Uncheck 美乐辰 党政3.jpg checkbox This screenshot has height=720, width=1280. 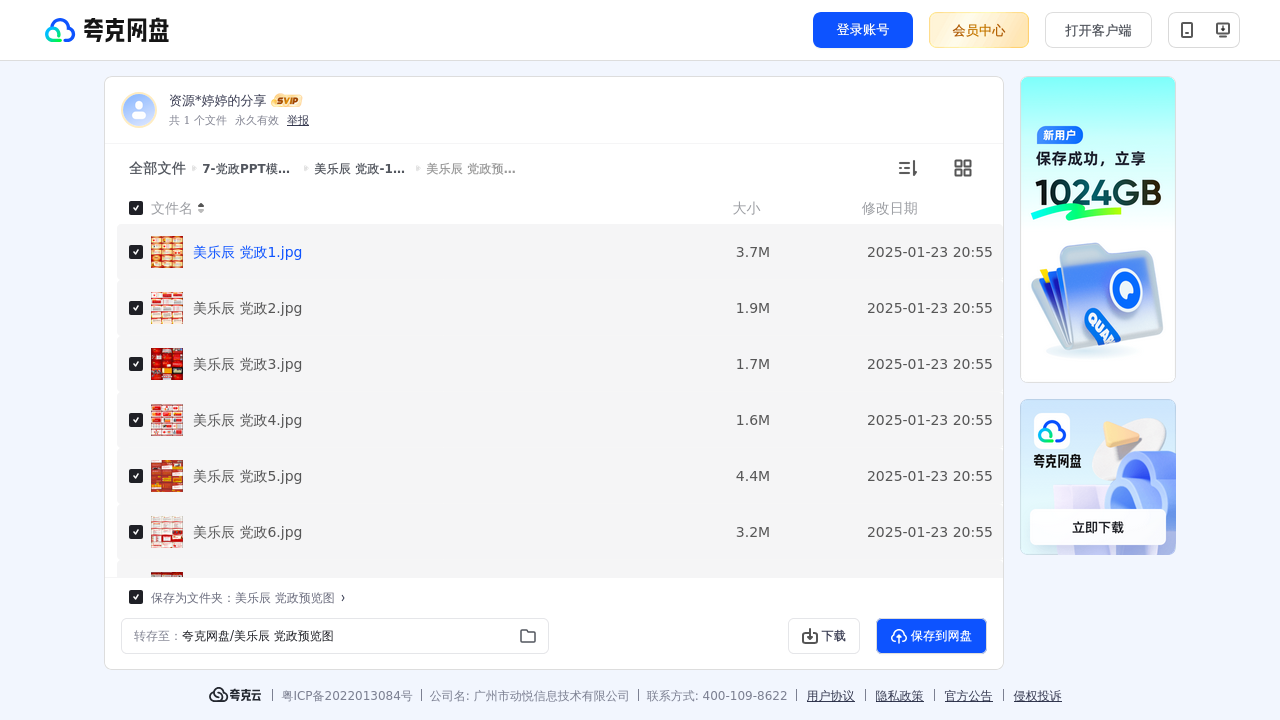click(x=136, y=364)
